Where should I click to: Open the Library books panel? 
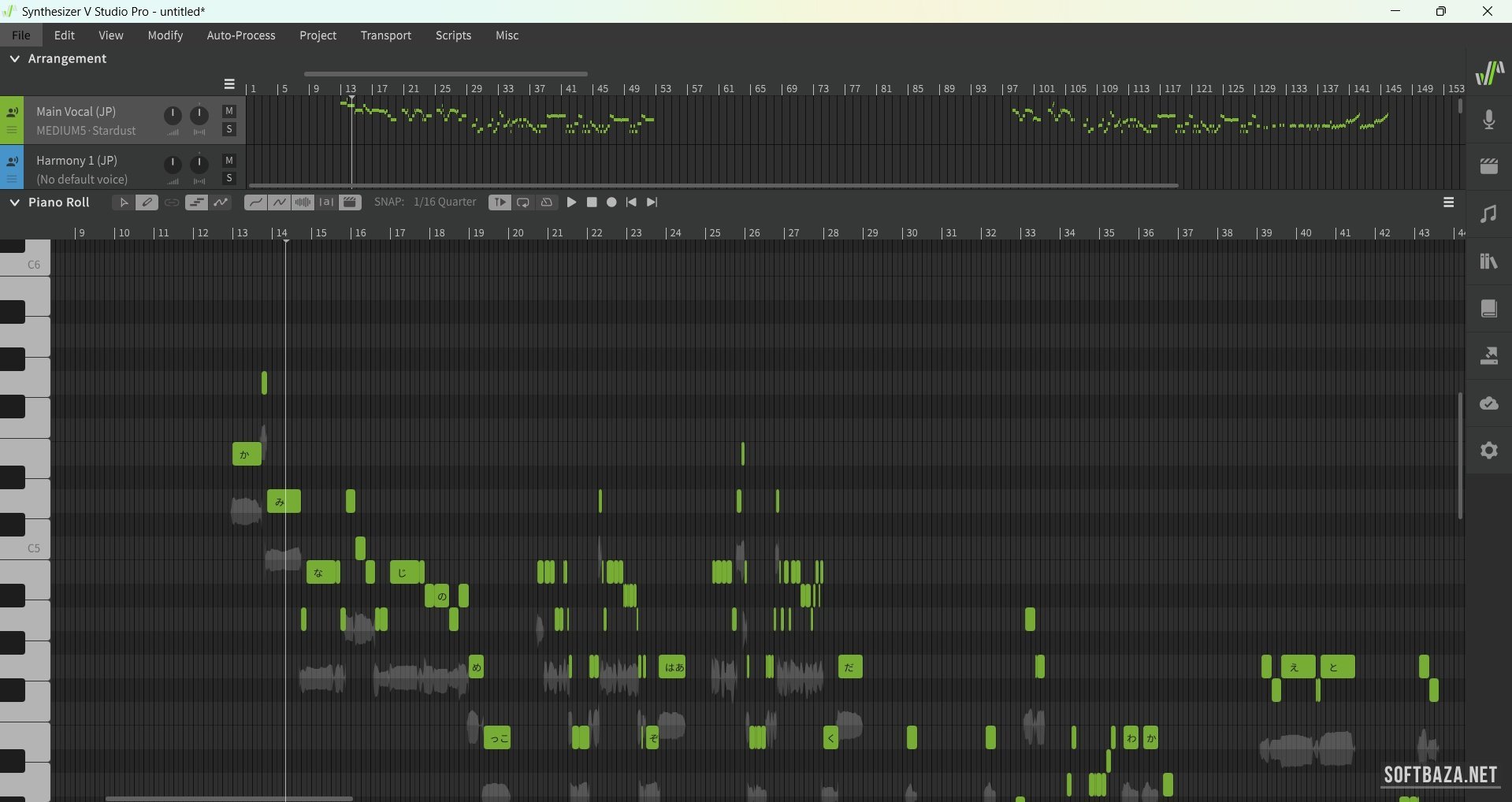tap(1488, 262)
